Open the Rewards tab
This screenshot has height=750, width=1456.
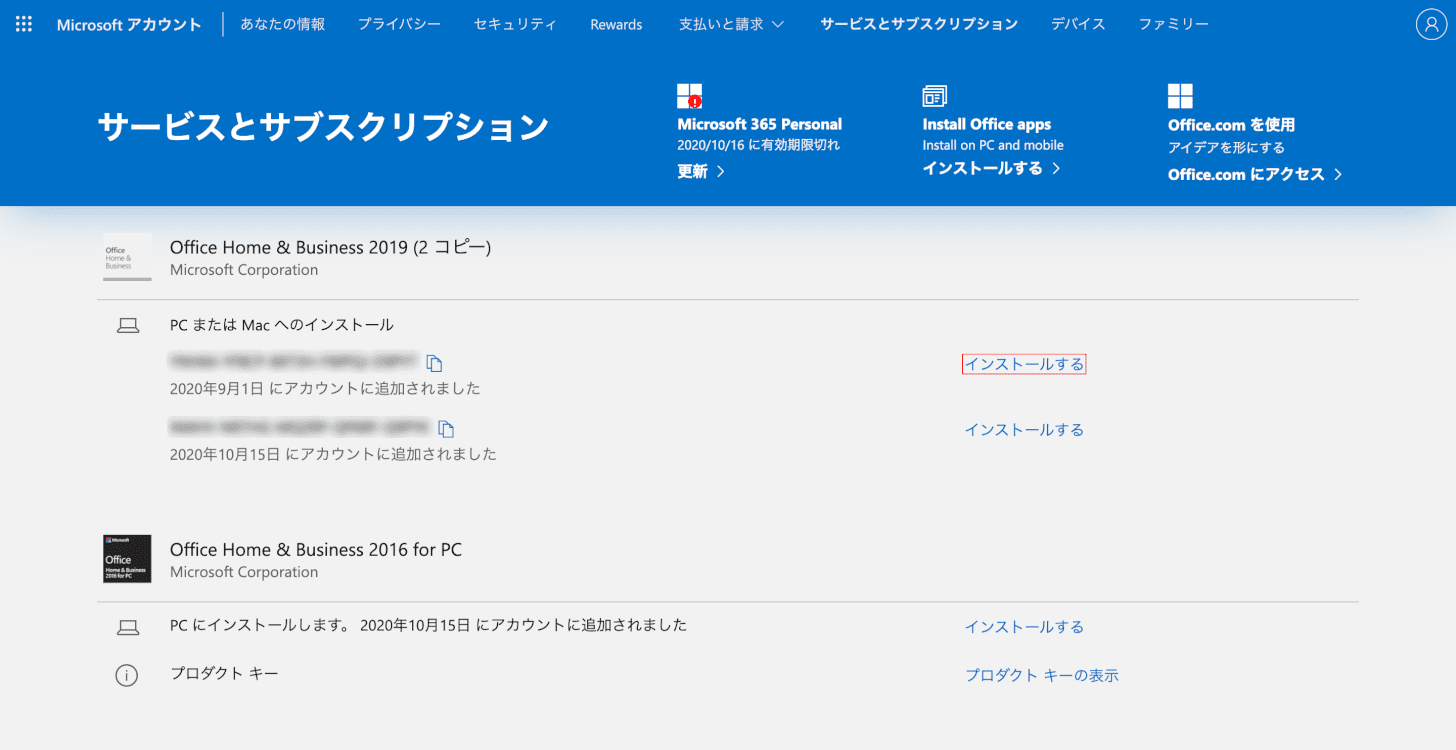(x=616, y=24)
